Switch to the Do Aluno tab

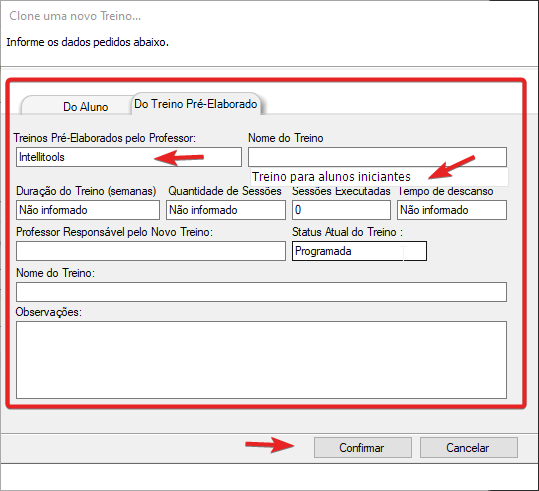tap(76, 105)
